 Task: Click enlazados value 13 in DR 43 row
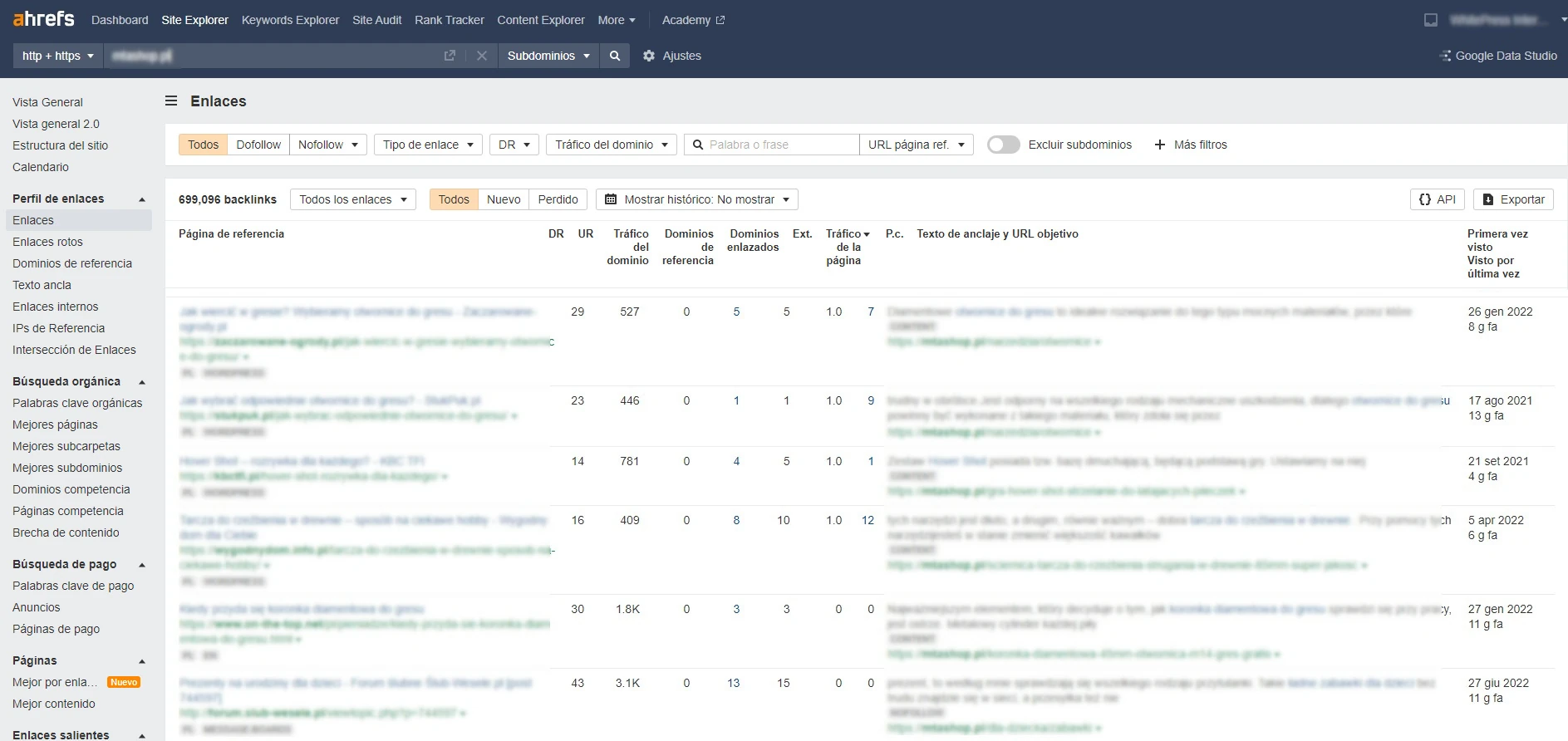click(733, 683)
